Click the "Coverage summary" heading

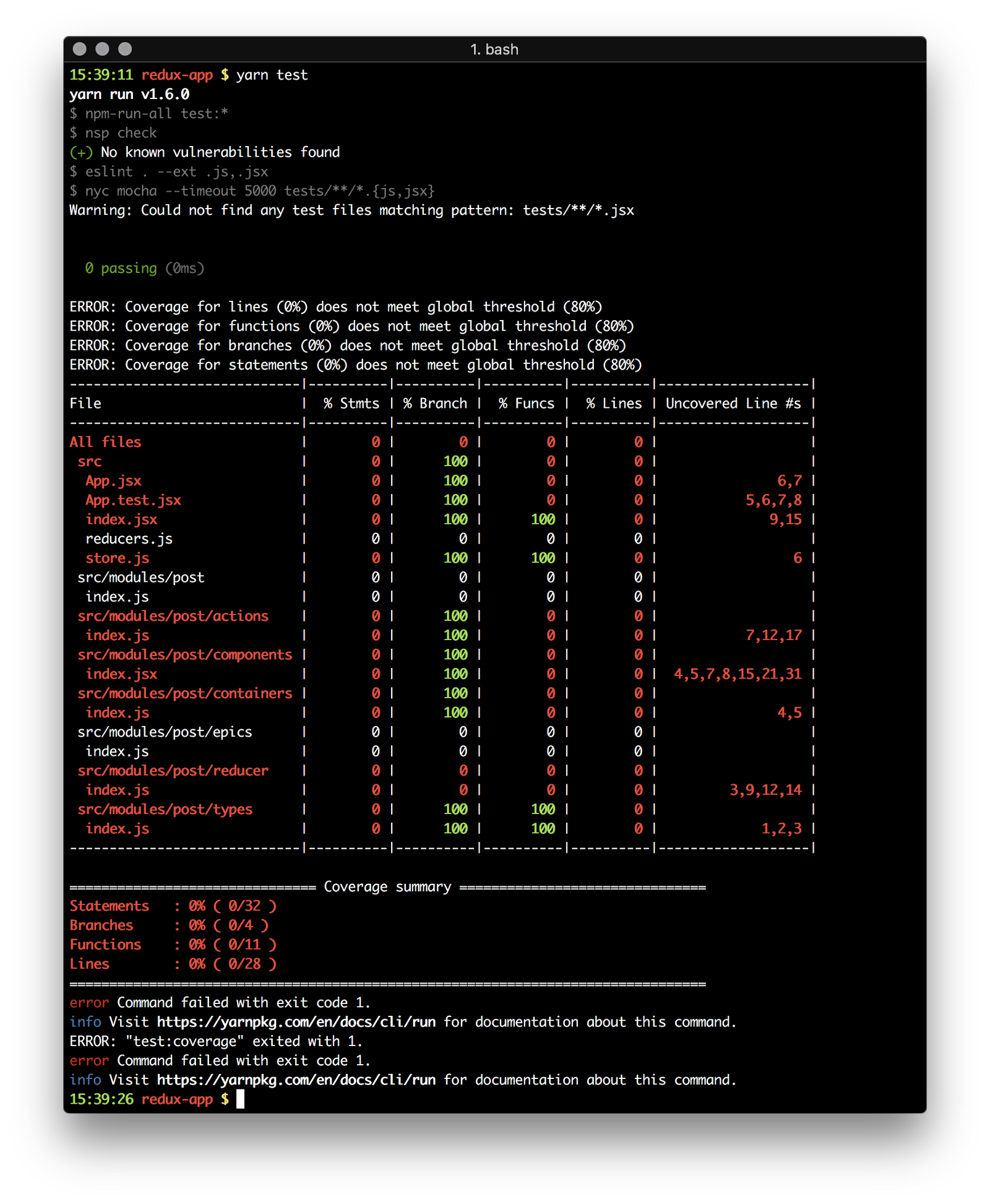click(x=387, y=887)
